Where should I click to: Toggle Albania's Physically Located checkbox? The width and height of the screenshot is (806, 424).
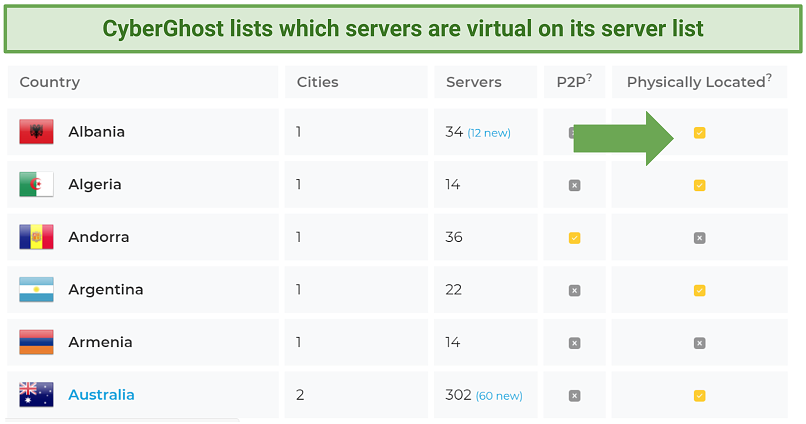tap(699, 133)
